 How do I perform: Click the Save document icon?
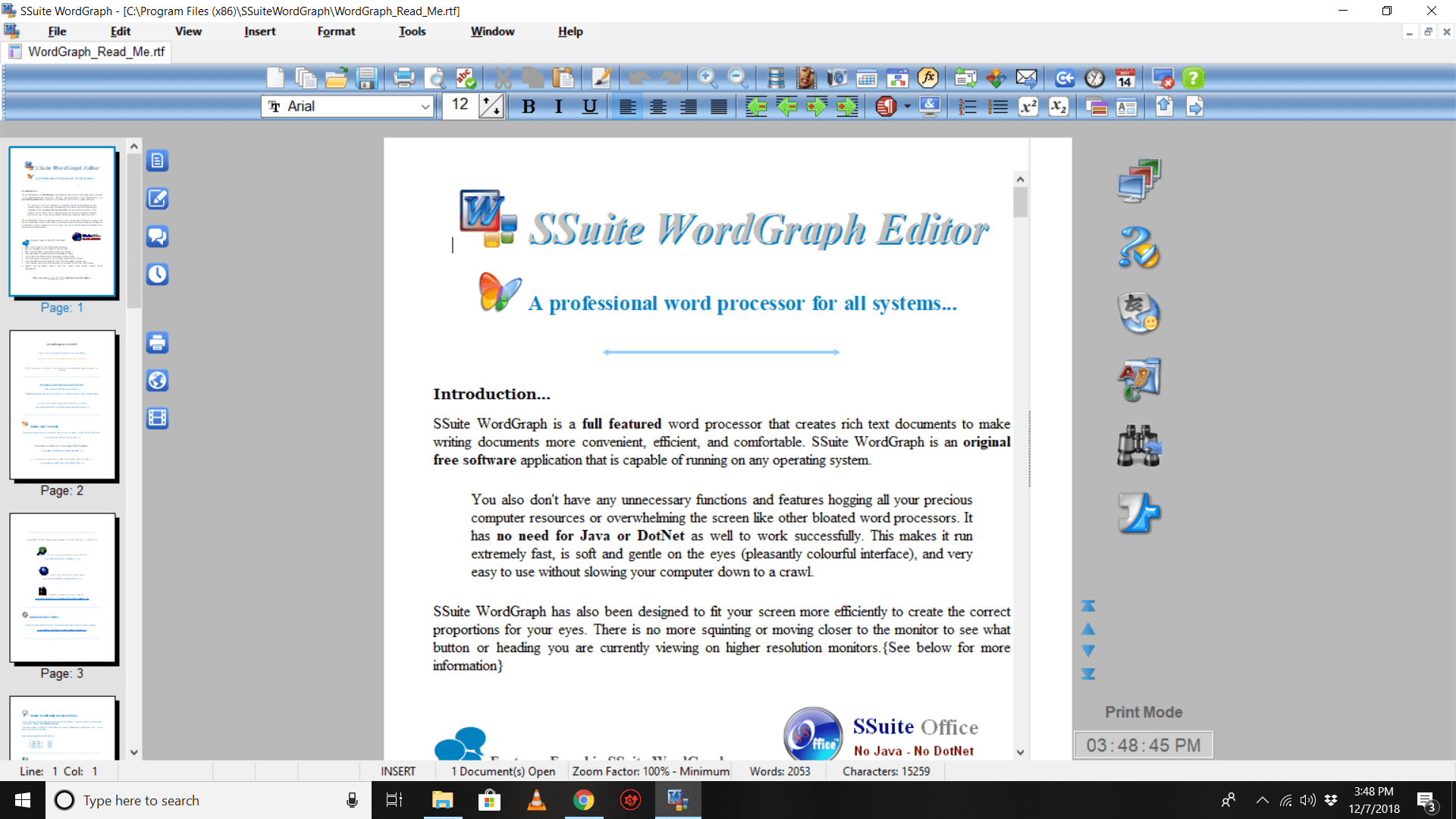367,79
